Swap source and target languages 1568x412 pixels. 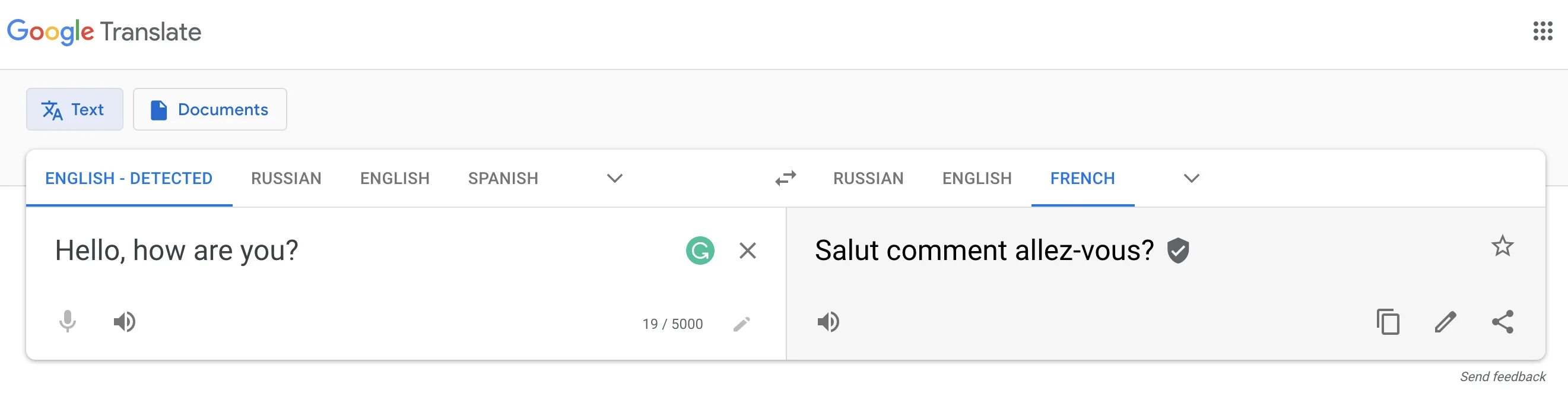click(x=785, y=178)
